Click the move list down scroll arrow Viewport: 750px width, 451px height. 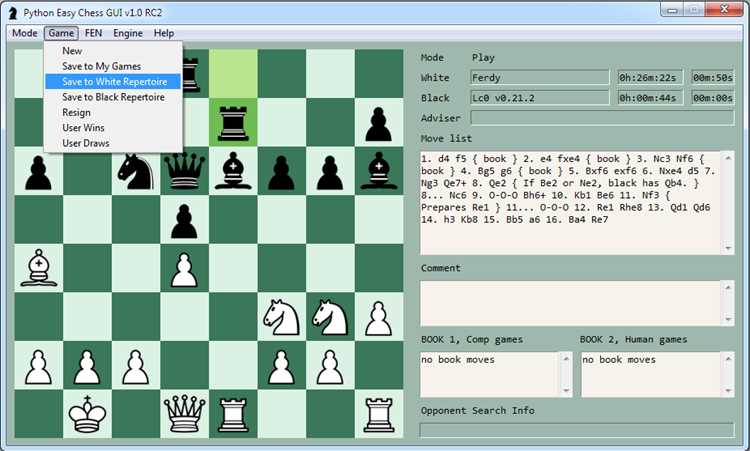point(728,248)
